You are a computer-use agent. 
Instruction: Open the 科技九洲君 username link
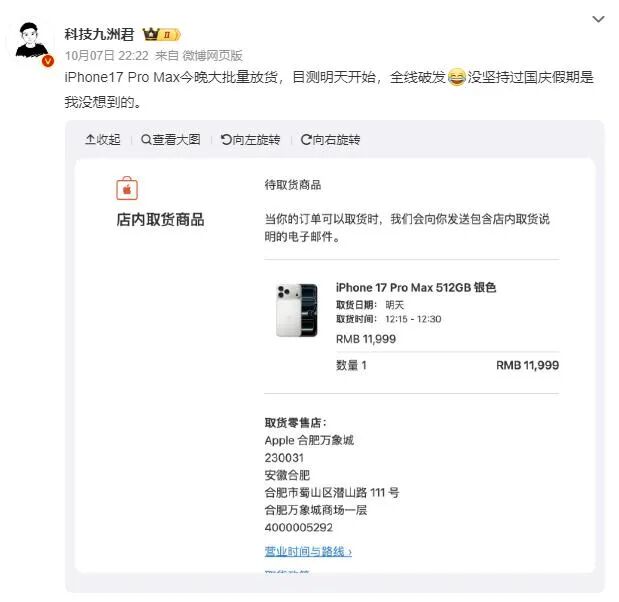[x=99, y=34]
